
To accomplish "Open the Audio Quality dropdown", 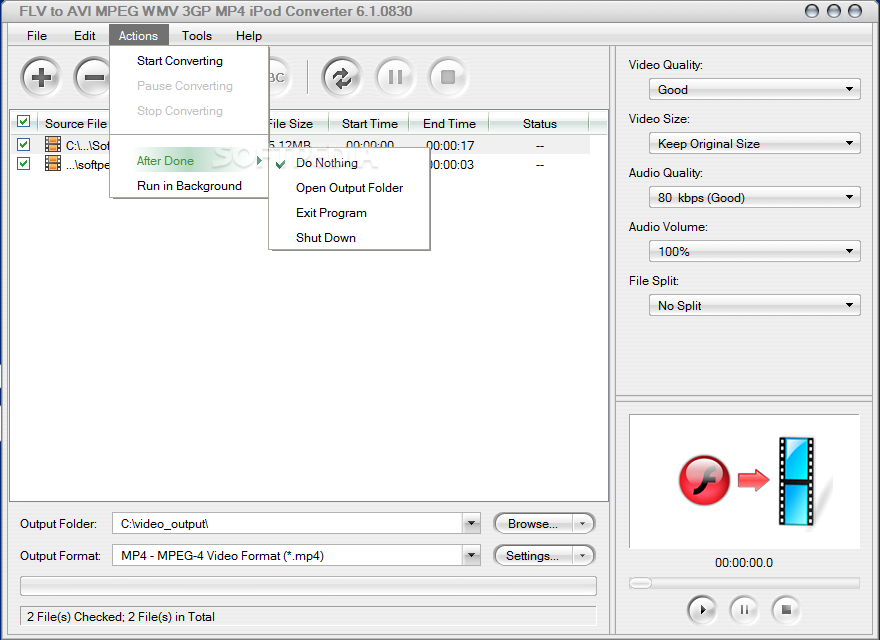I will click(x=754, y=197).
